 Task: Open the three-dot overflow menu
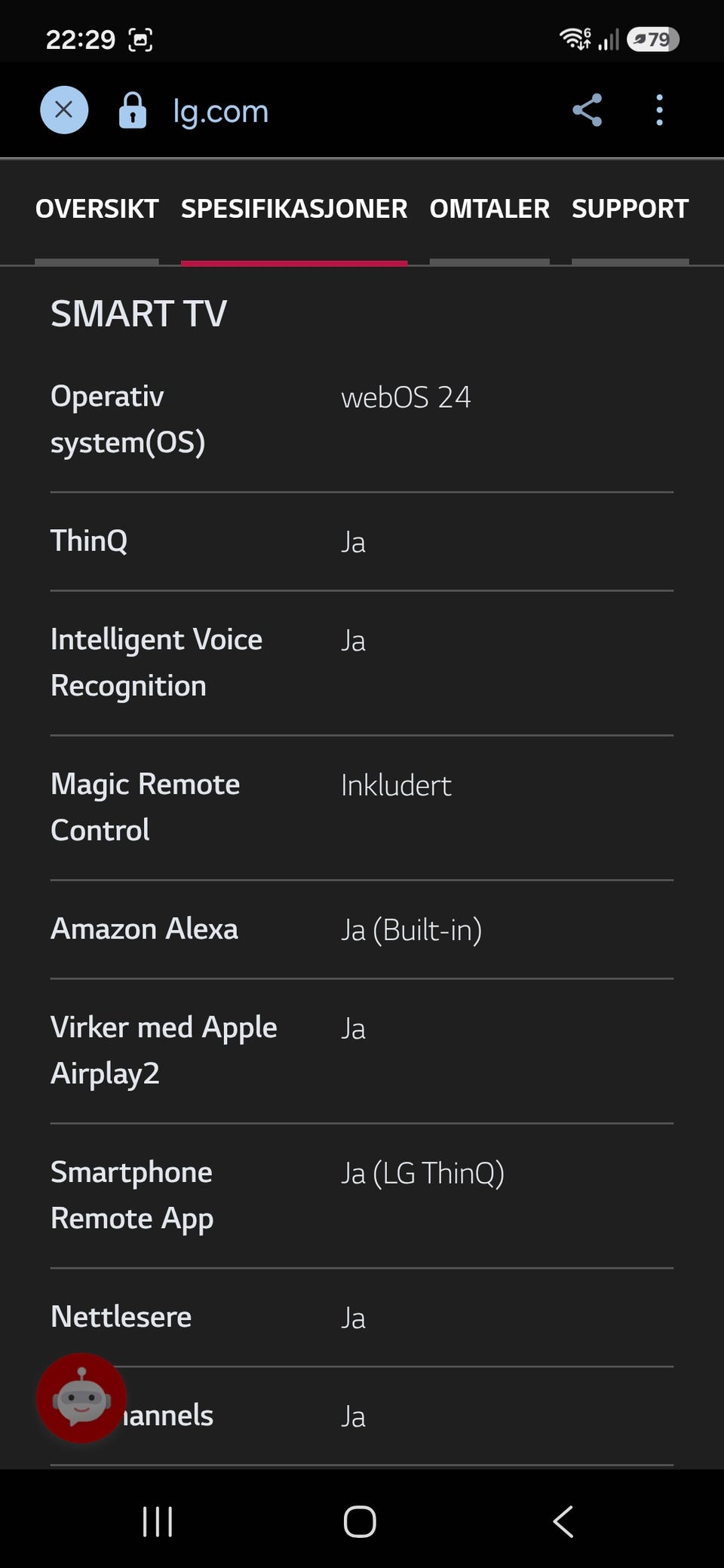pyautogui.click(x=659, y=110)
